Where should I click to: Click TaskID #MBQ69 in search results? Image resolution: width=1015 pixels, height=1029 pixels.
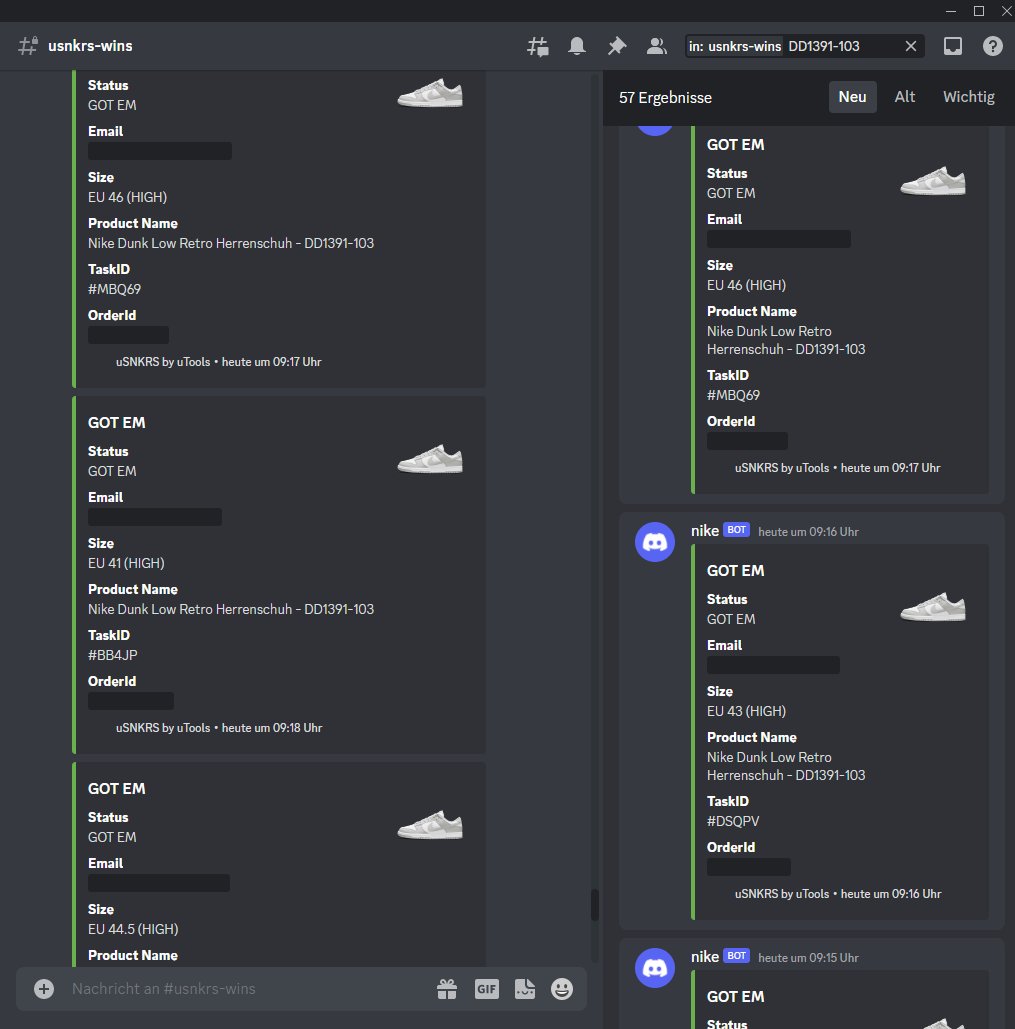pyautogui.click(x=734, y=396)
